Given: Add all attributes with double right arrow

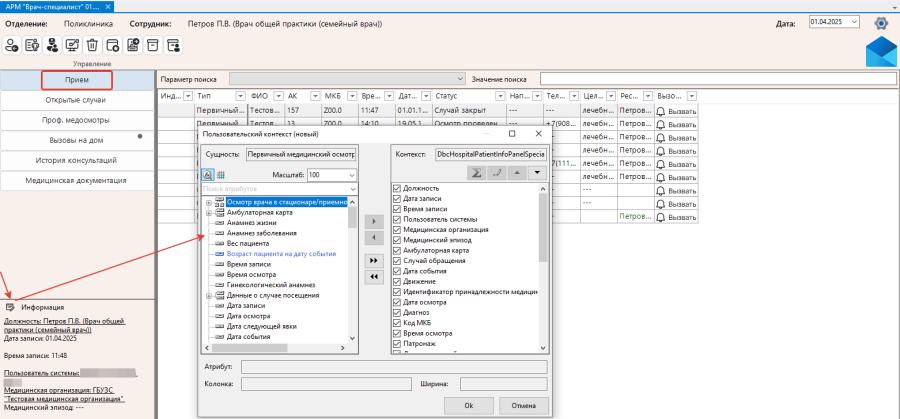Looking at the screenshot, I should (374, 261).
